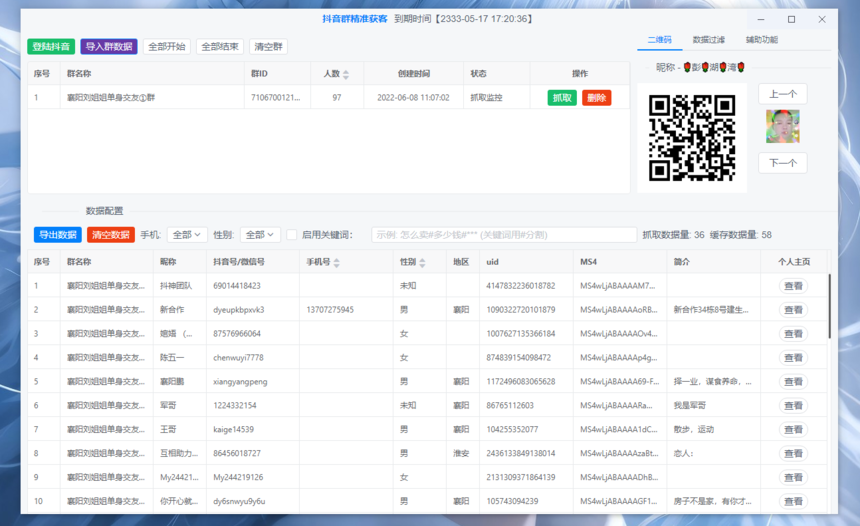
Task: Click the user avatar thumbnail
Action: 783,126
